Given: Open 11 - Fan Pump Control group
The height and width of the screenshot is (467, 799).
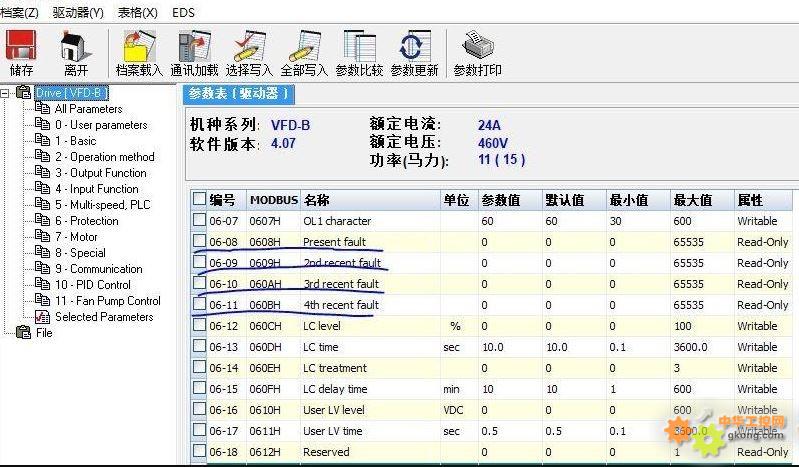Looking at the screenshot, I should (107, 301).
